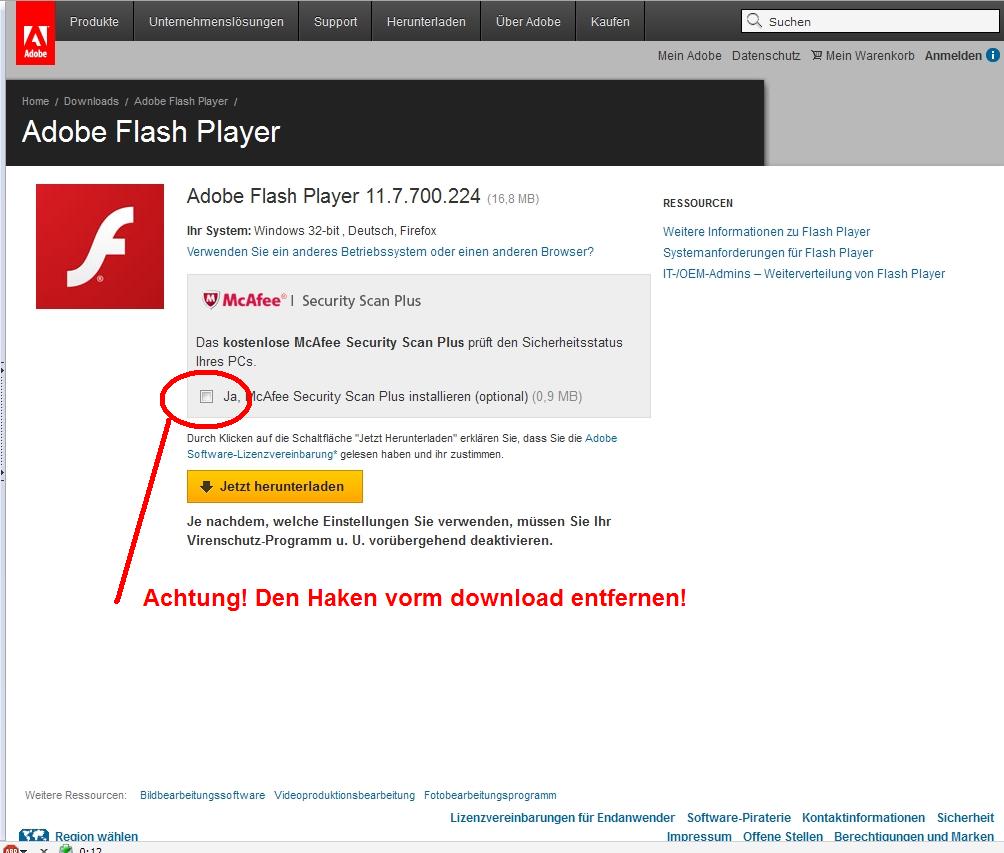The width and height of the screenshot is (1004, 853).
Task: Click the other operating system or browser link
Action: pyautogui.click(x=390, y=252)
